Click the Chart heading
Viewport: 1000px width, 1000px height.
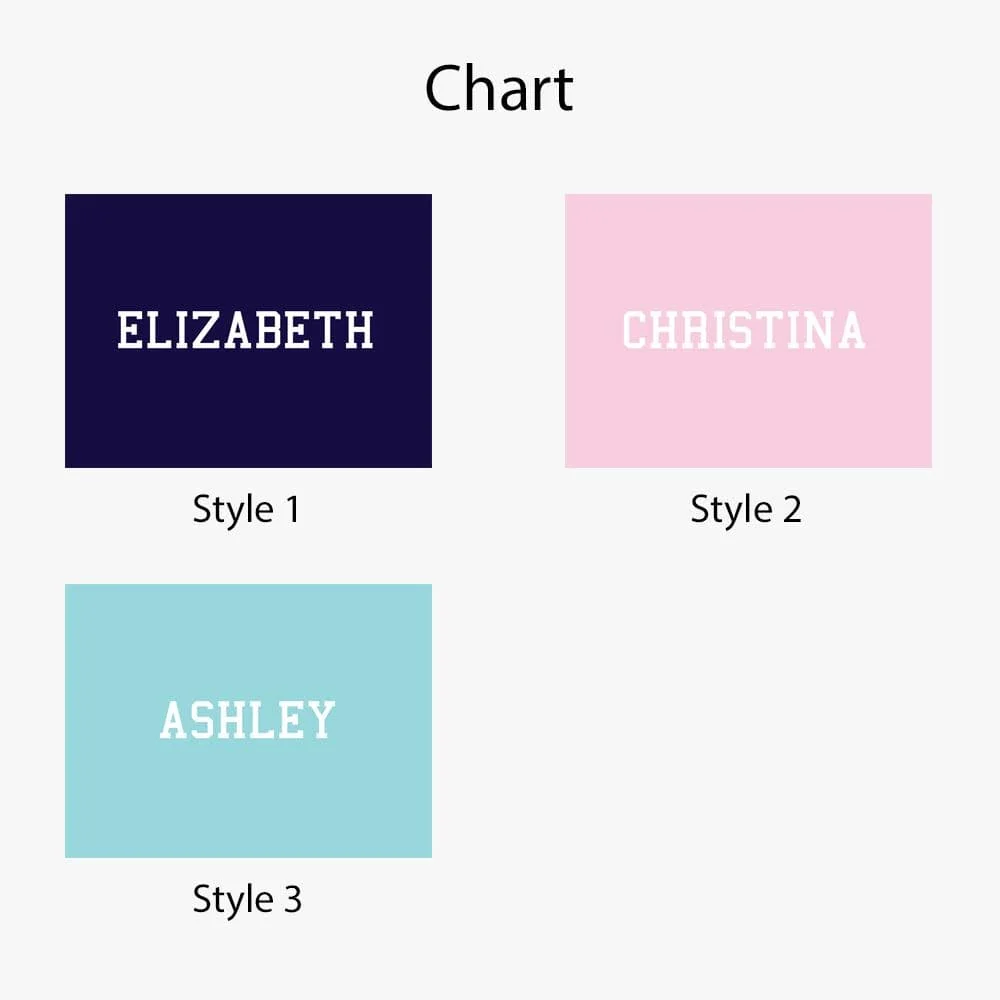[x=499, y=89]
